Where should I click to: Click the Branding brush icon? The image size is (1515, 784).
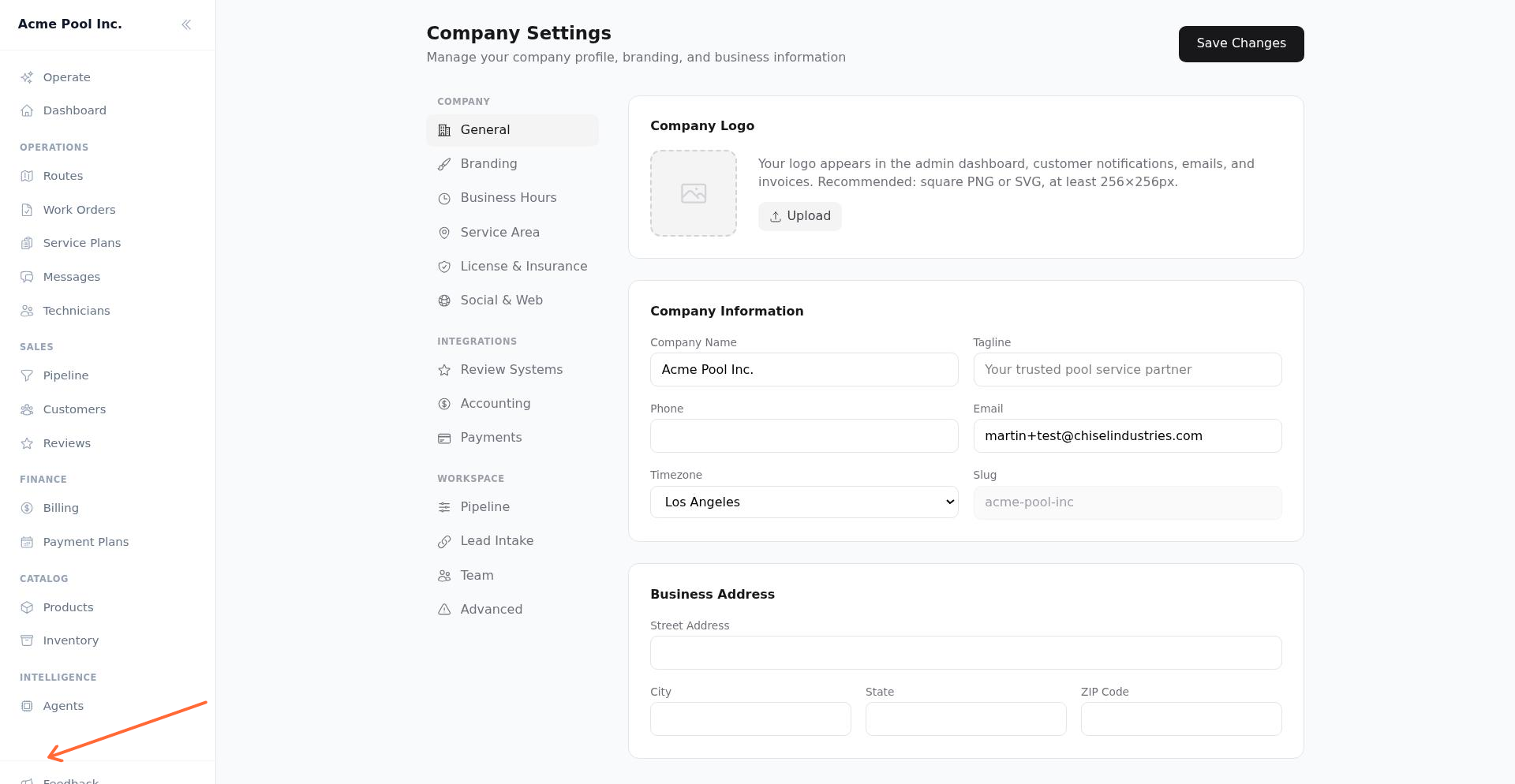(x=444, y=164)
